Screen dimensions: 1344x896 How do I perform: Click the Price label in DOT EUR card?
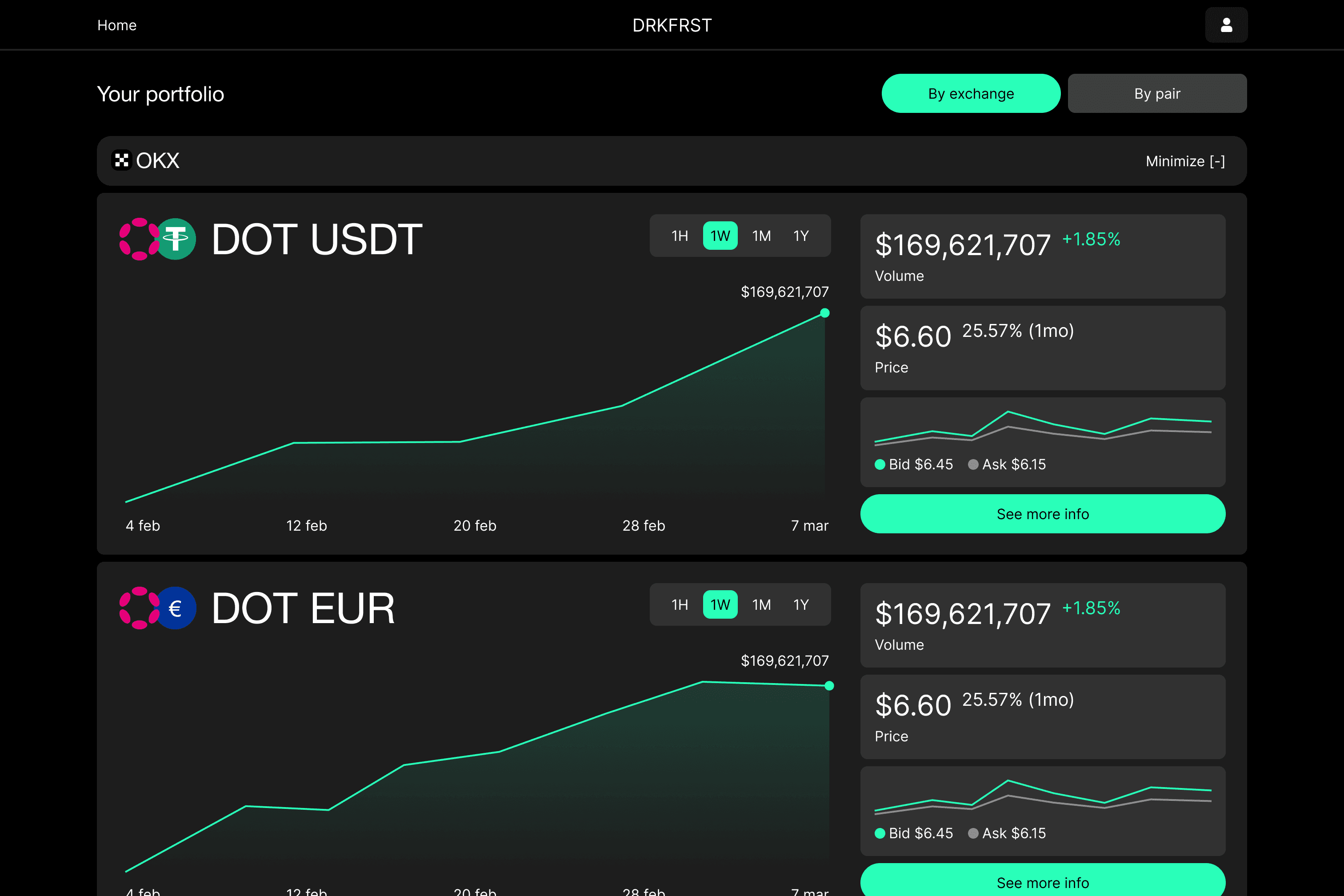coord(892,736)
